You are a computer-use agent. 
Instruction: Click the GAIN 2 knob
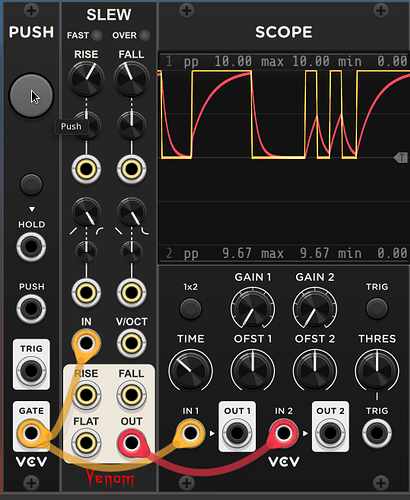(315, 308)
